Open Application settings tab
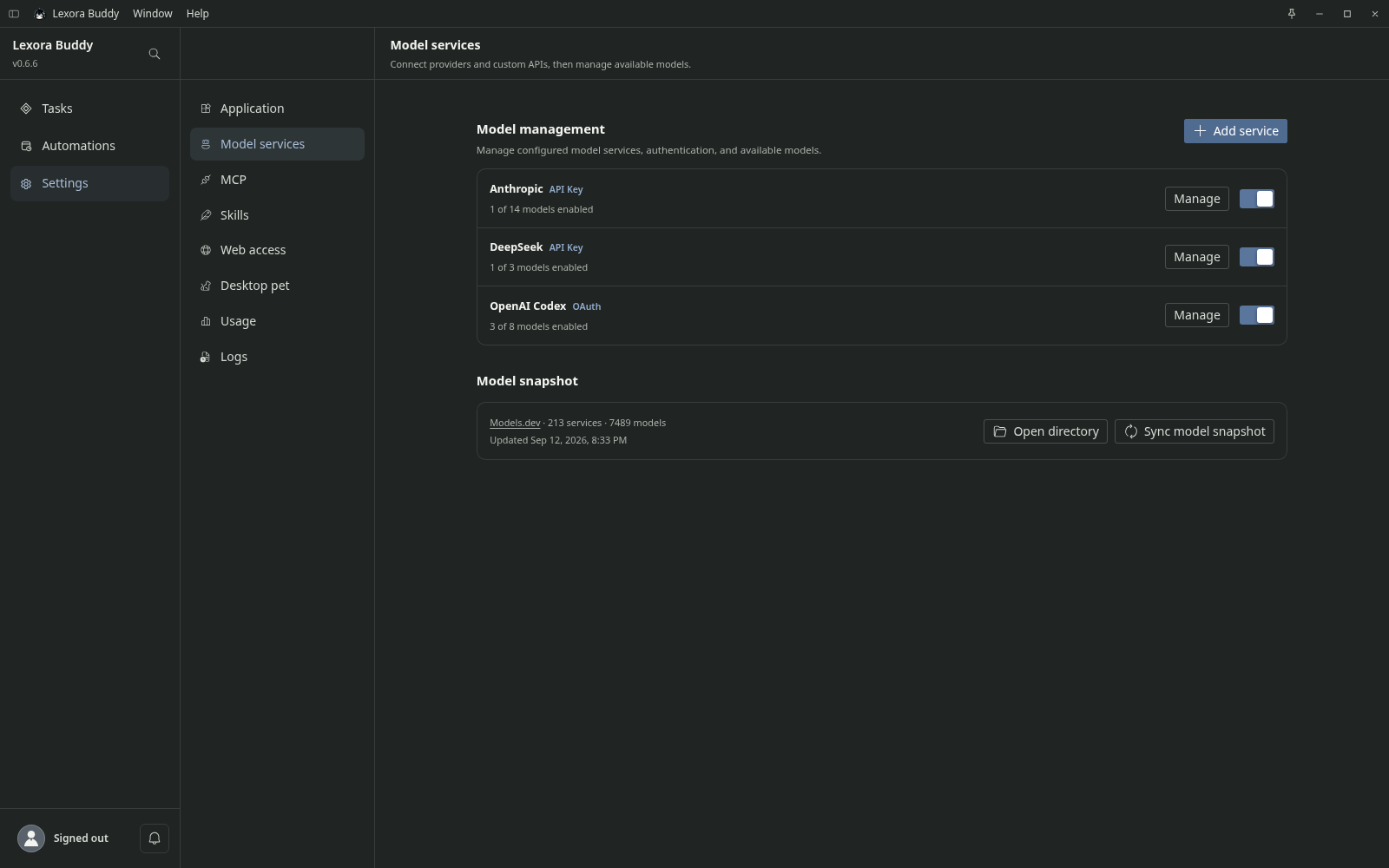The height and width of the screenshot is (868, 1389). [277, 108]
